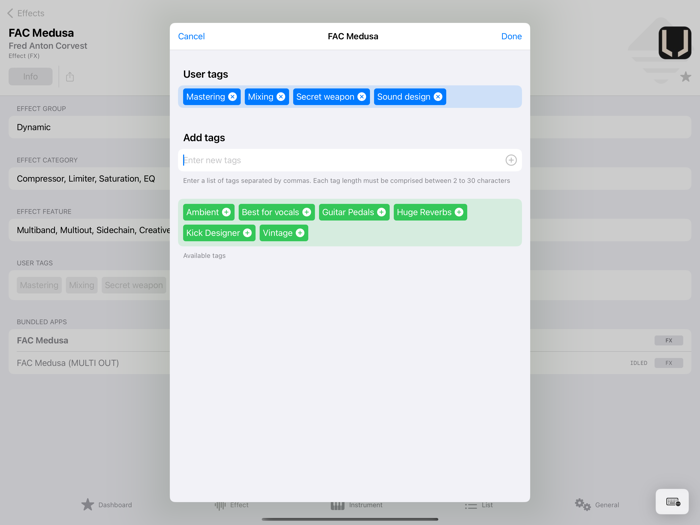Add the Kick Designer tag
This screenshot has height=525, width=700.
click(x=247, y=233)
